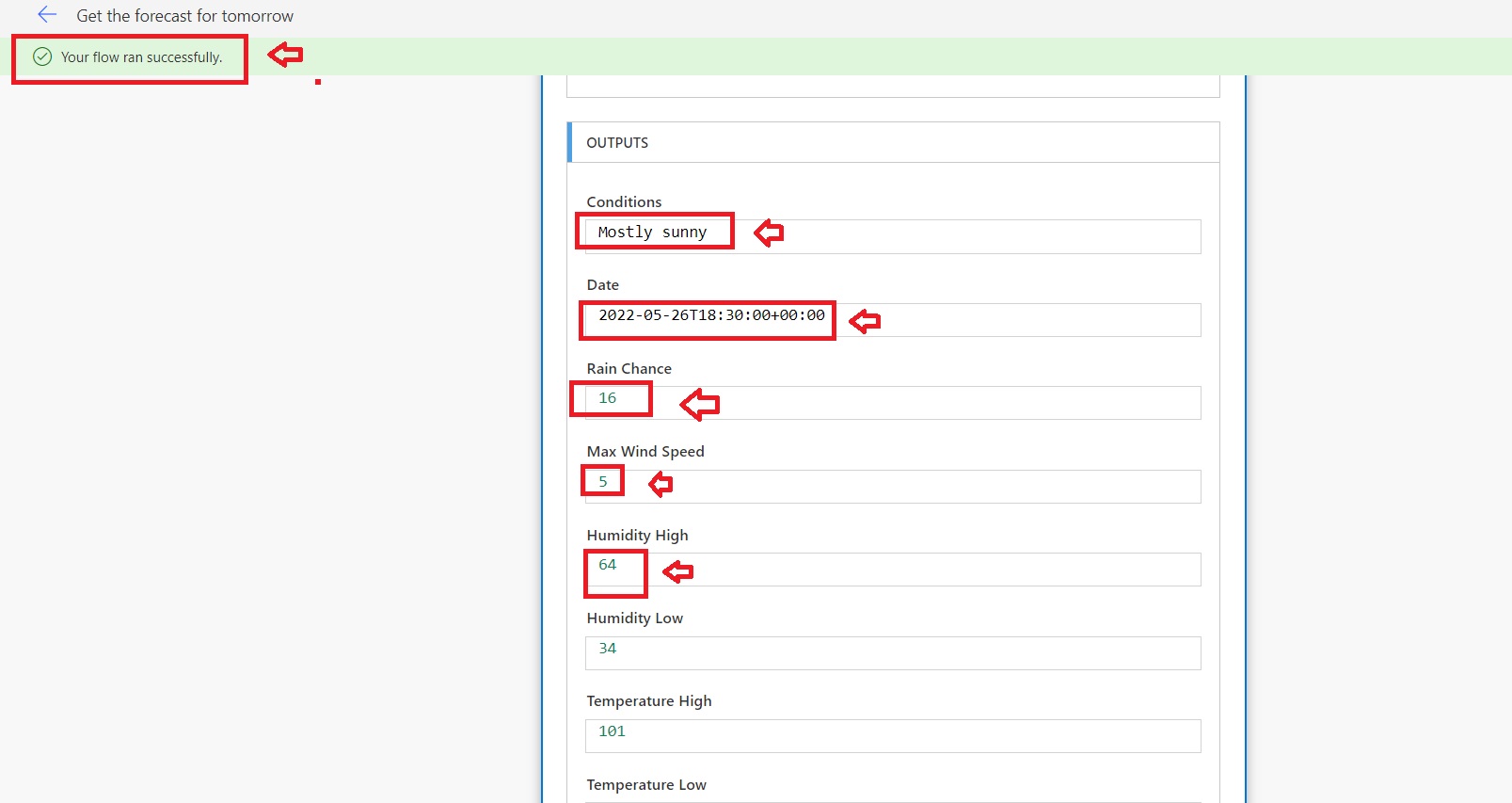
Task: Click the red arrow next to Mostly sunny
Action: 769,233
